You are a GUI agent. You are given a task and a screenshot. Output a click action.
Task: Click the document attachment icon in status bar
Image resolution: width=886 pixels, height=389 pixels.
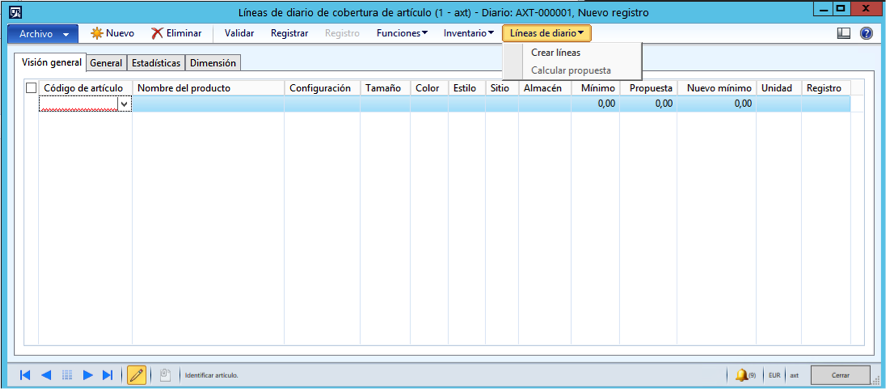tap(165, 375)
